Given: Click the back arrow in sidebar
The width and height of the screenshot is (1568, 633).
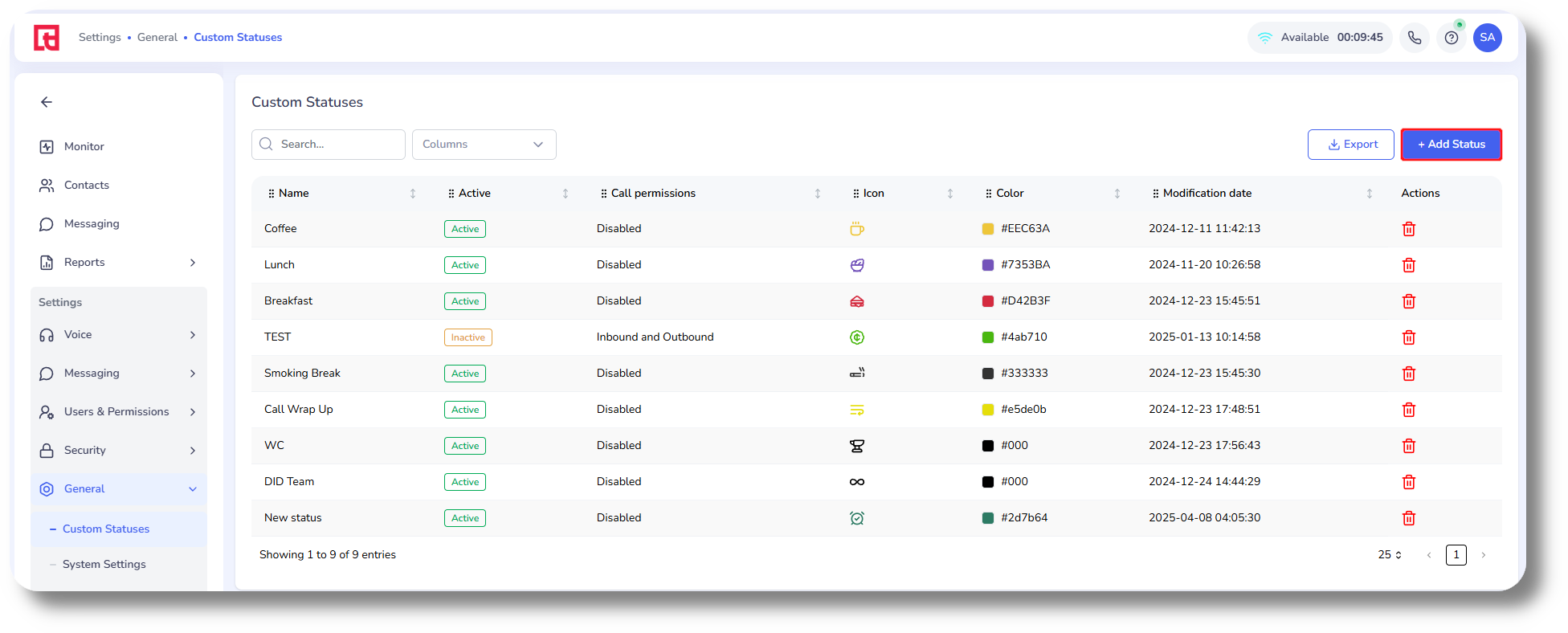Looking at the screenshot, I should click(47, 102).
